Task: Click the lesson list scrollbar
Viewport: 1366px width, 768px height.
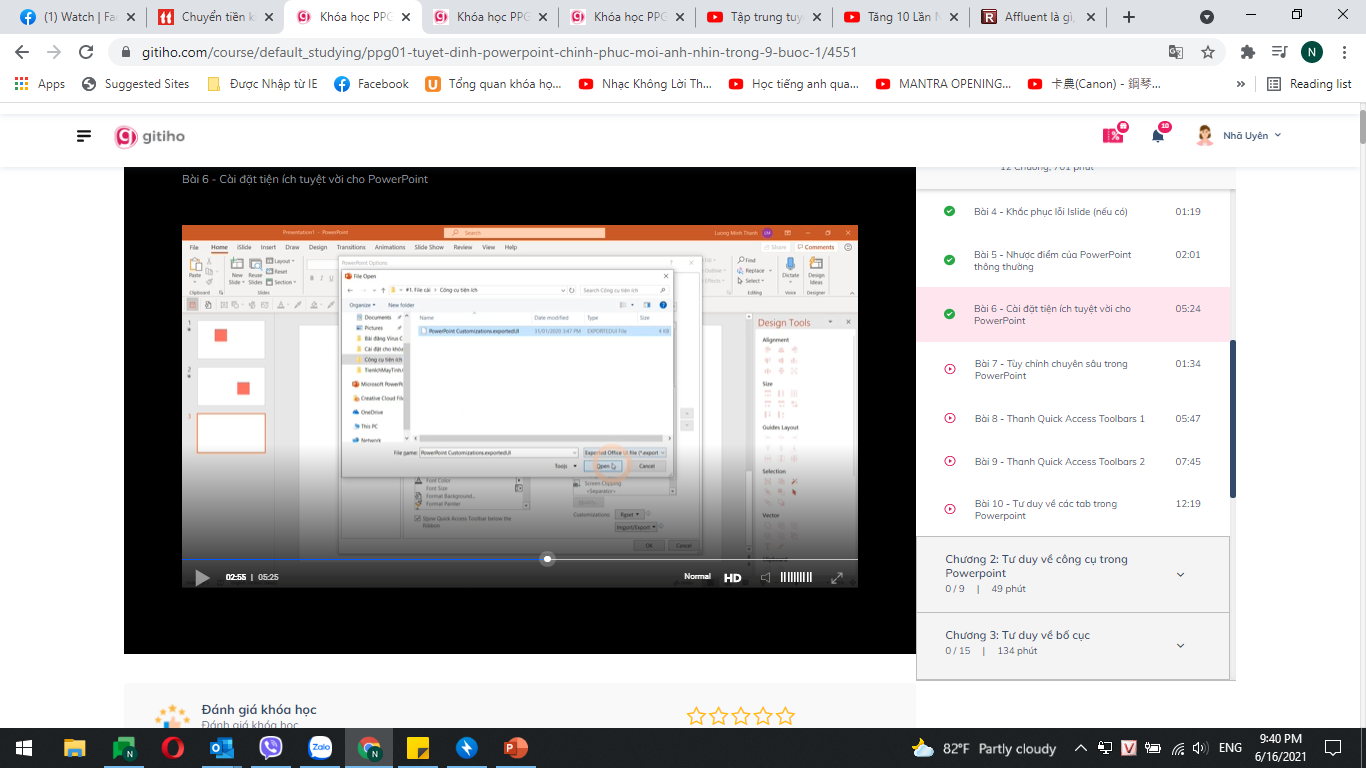Action: (x=1233, y=419)
